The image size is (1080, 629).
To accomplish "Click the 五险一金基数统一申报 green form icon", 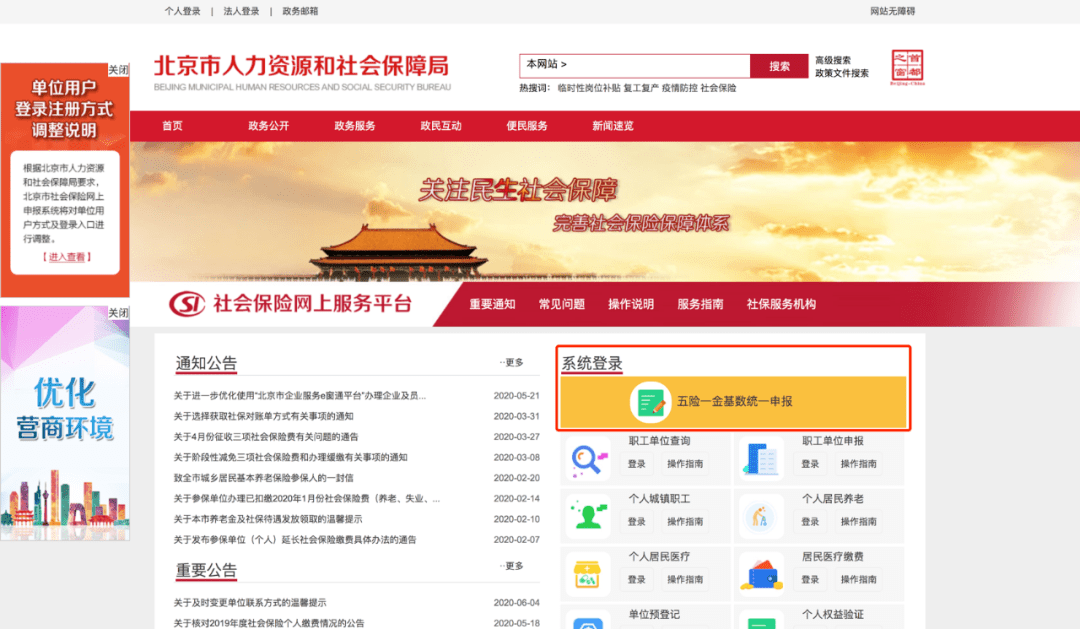I will pyautogui.click(x=650, y=402).
